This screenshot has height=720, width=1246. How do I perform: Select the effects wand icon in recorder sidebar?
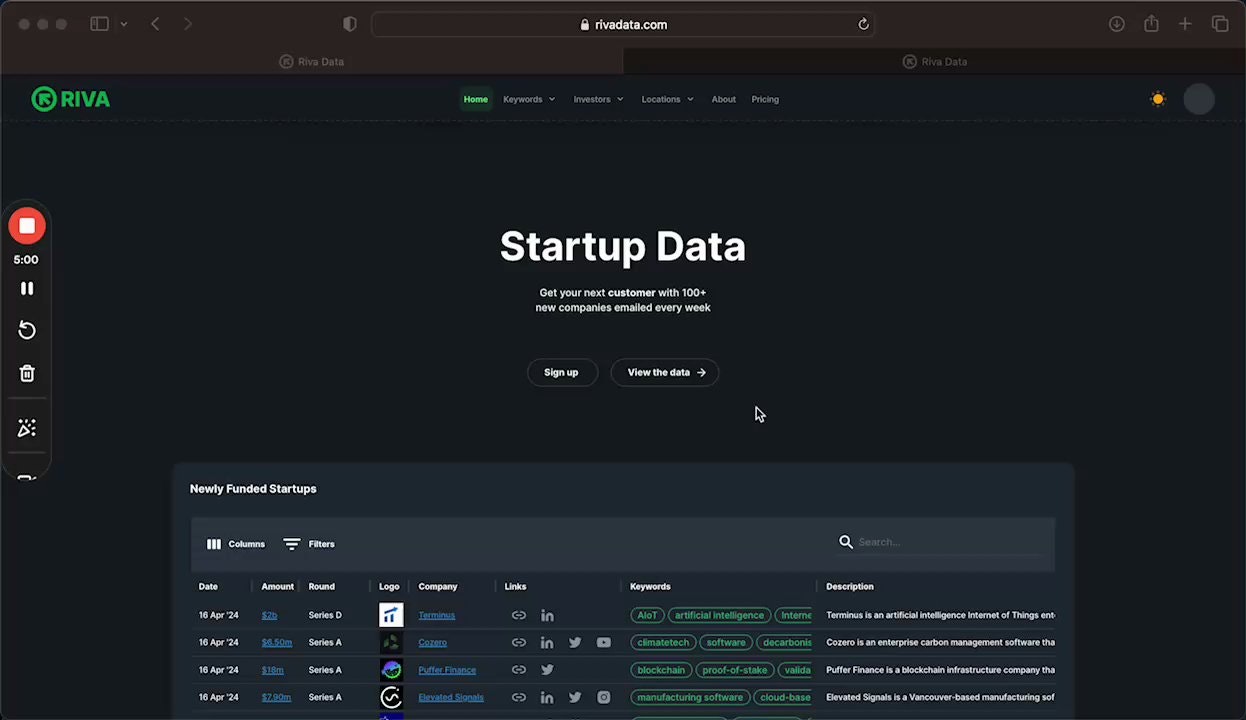tap(26, 427)
